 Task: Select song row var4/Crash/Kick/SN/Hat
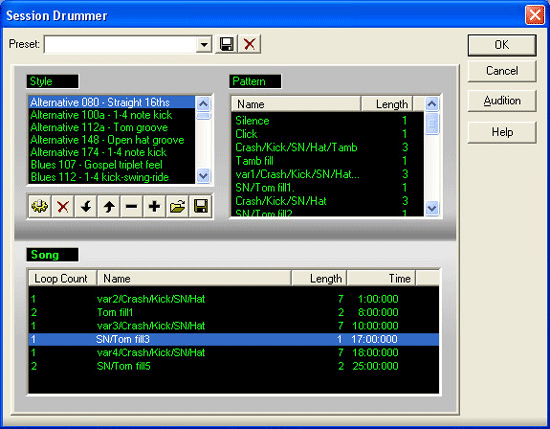point(234,353)
